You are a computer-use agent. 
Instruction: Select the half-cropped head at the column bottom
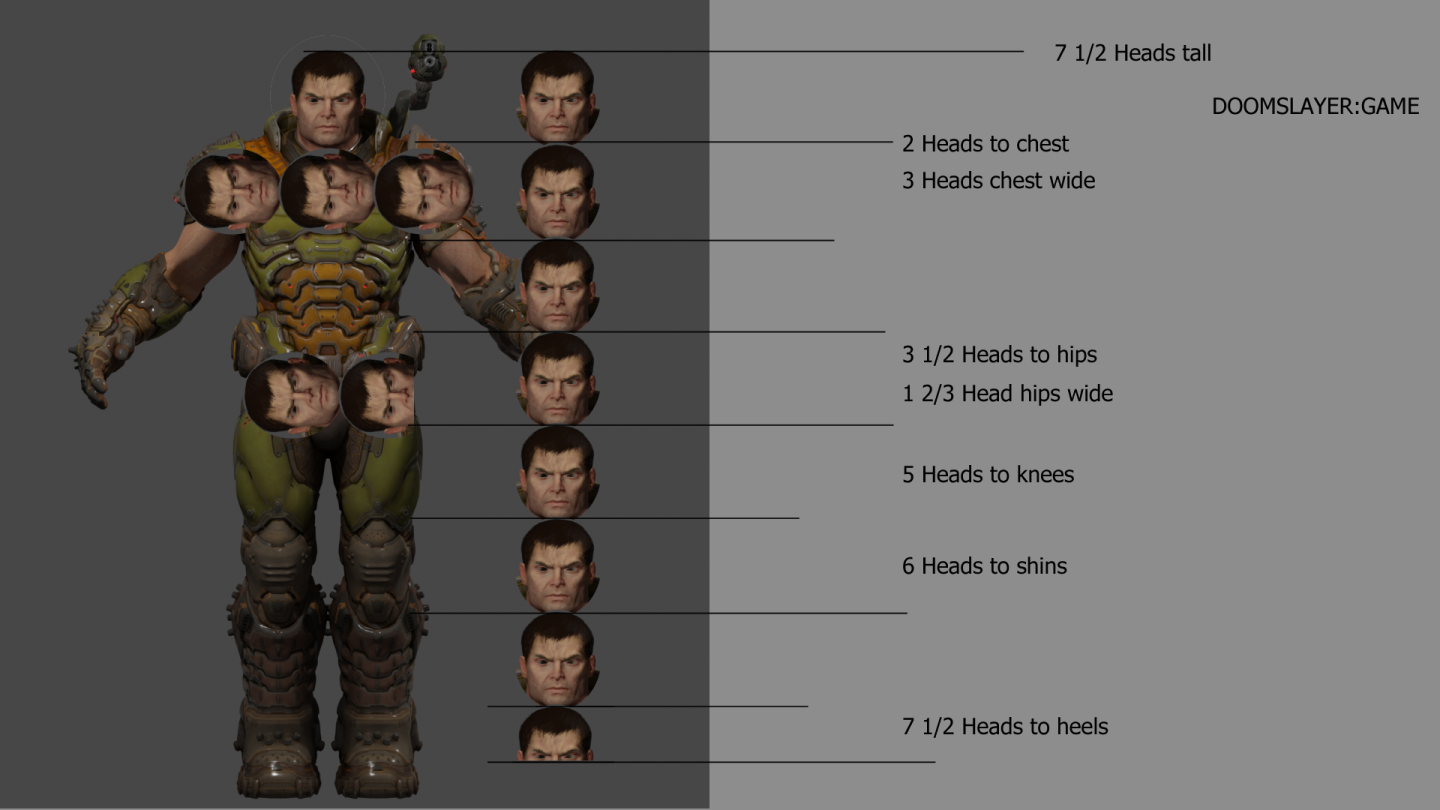(556, 735)
